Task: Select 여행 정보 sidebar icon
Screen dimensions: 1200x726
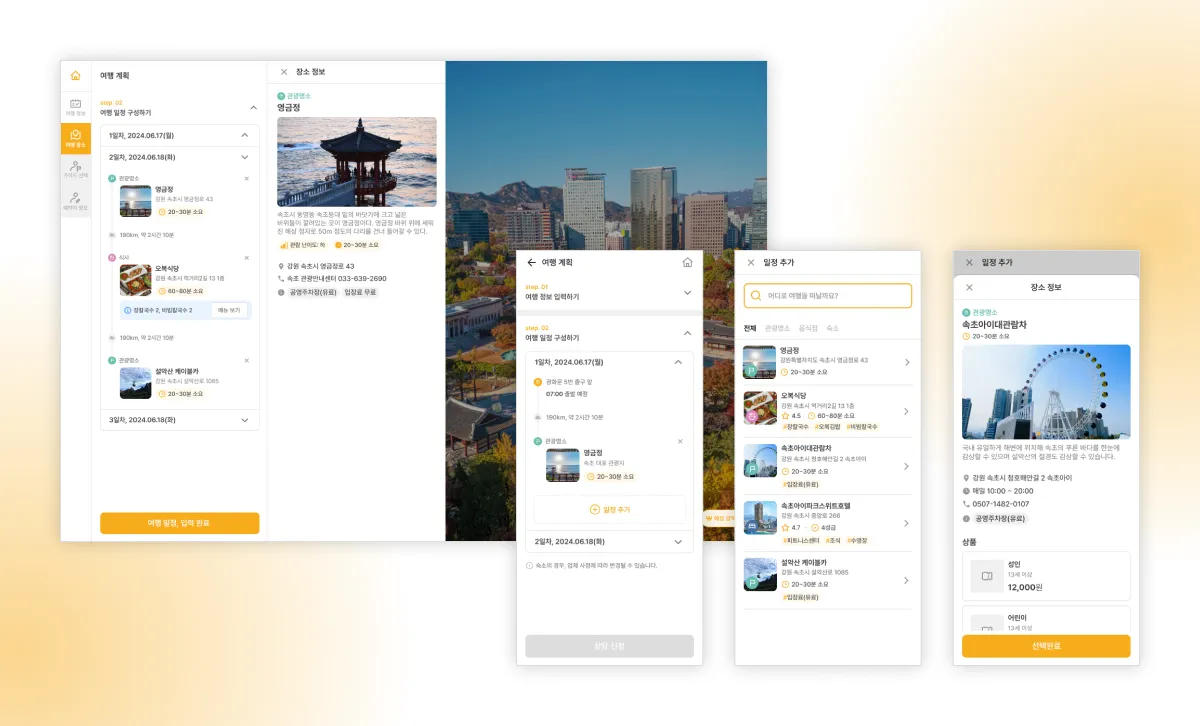Action: [x=75, y=107]
